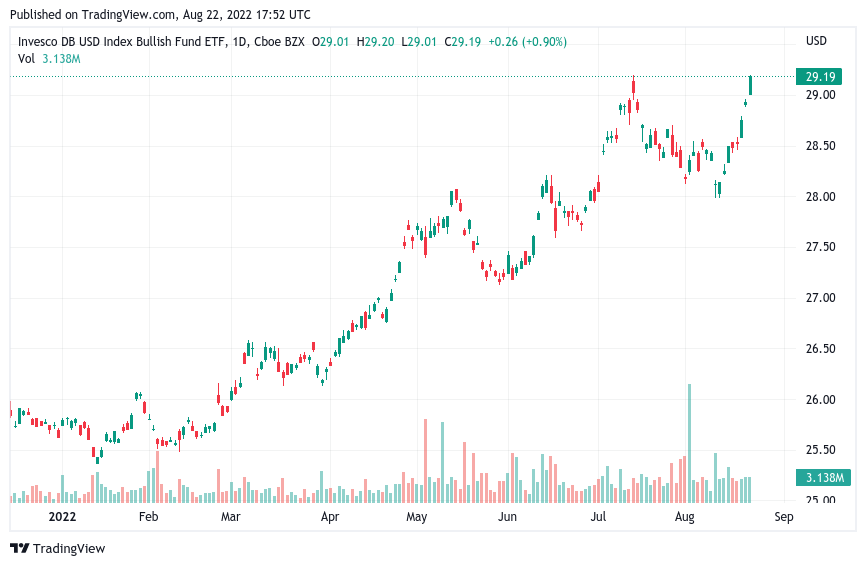
Task: Click the TradingView logo icon
Action: point(19,548)
